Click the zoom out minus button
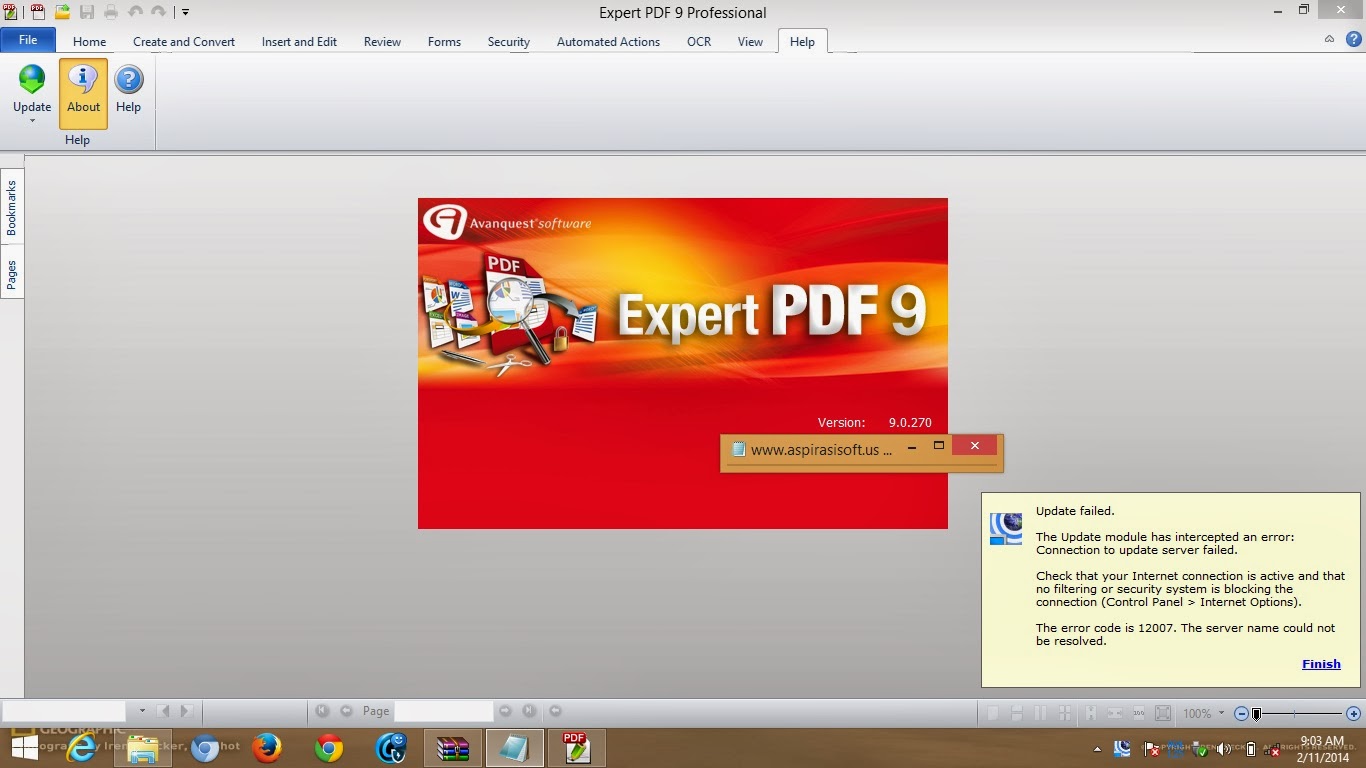This screenshot has height=768, width=1366. 1241,713
